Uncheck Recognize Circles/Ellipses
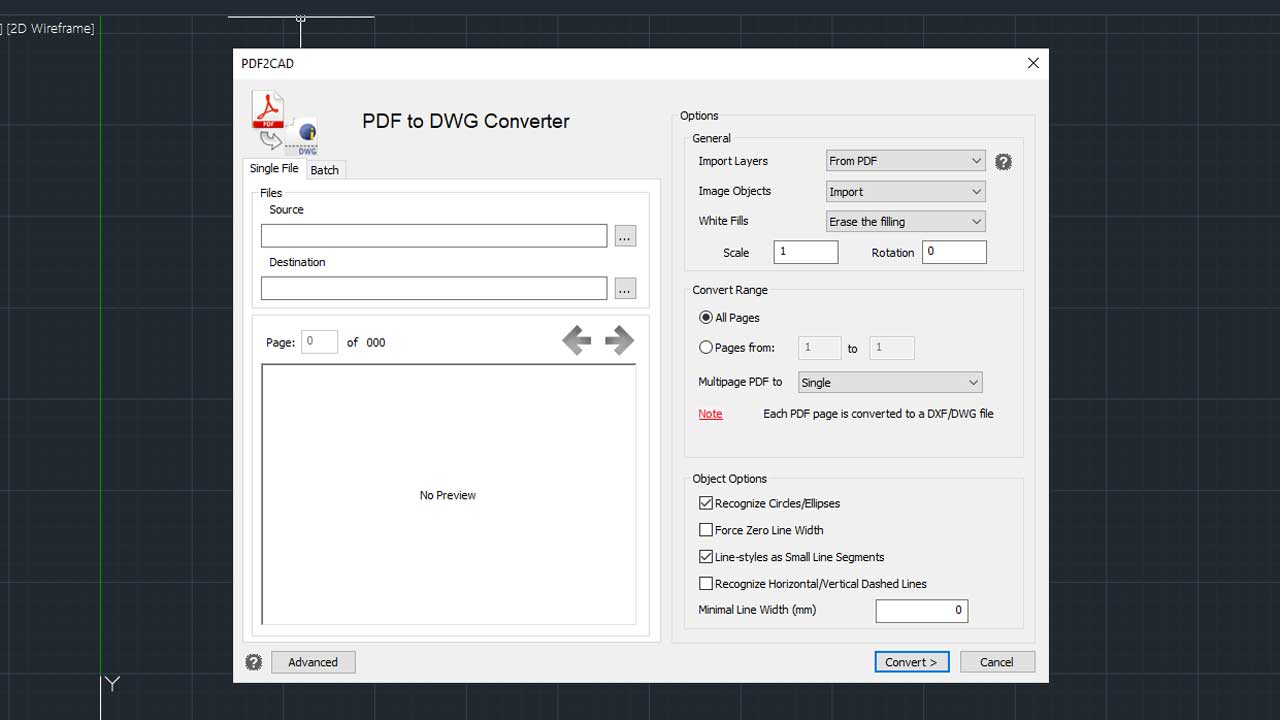Viewport: 1280px width, 720px height. pyautogui.click(x=706, y=504)
